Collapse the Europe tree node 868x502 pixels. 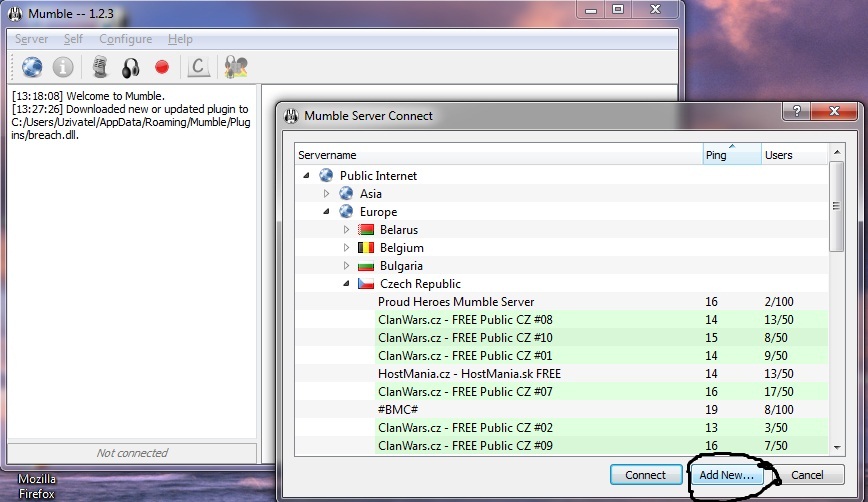(x=326, y=211)
